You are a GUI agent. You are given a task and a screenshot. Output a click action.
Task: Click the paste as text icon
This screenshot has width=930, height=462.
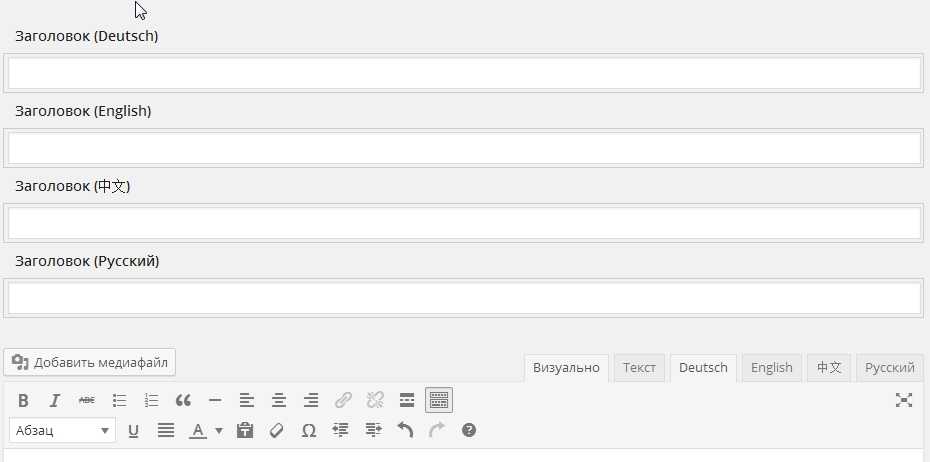245,430
